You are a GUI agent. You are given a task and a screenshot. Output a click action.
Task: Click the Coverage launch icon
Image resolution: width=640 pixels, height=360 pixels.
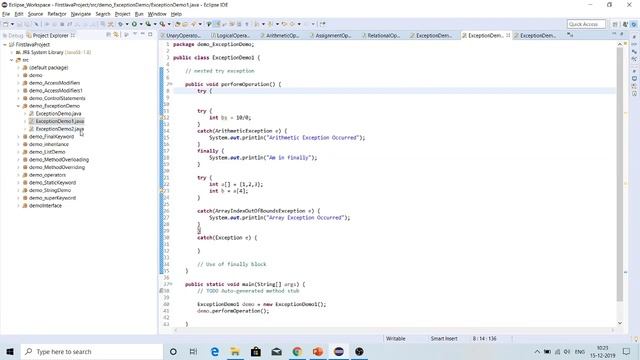click(148, 24)
